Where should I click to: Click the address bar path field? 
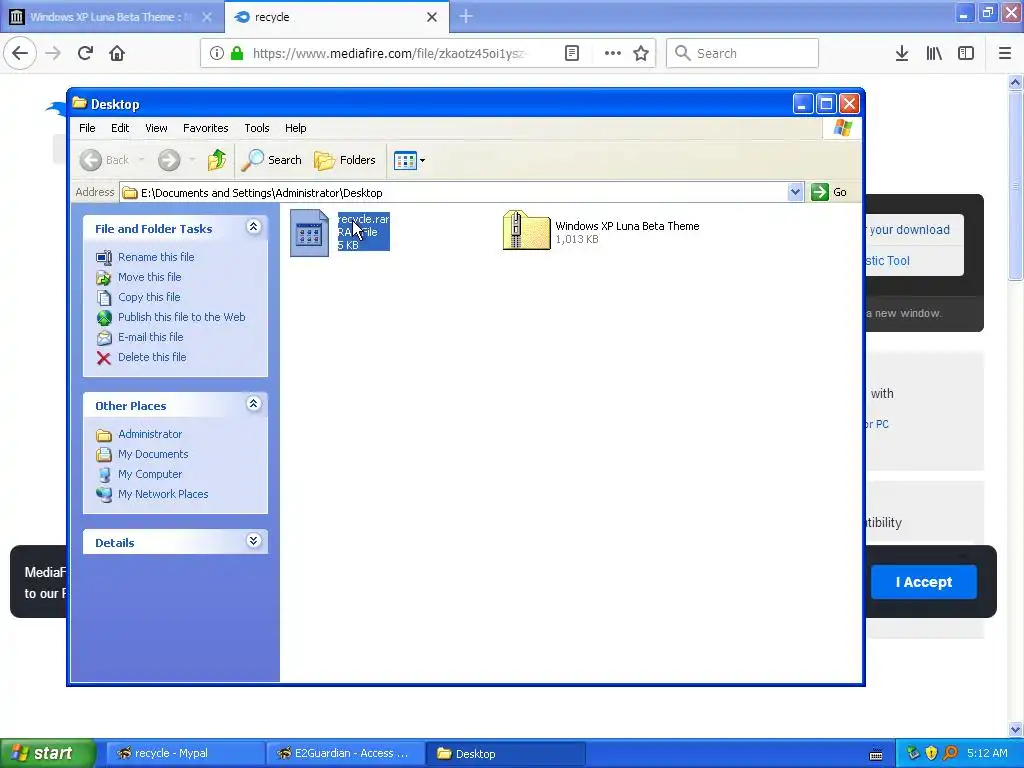pyautogui.click(x=454, y=193)
